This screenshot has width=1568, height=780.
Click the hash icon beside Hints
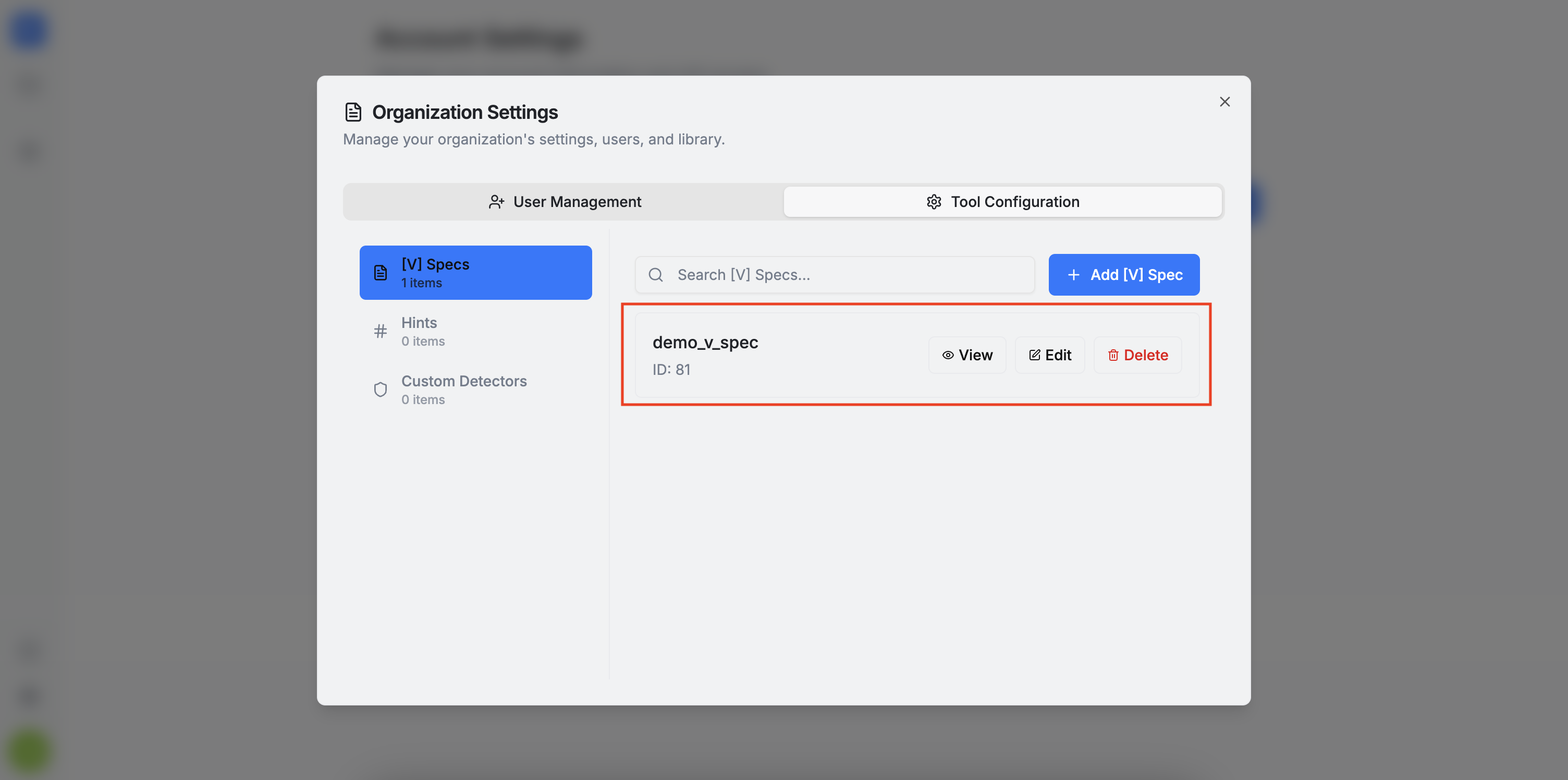click(x=380, y=331)
